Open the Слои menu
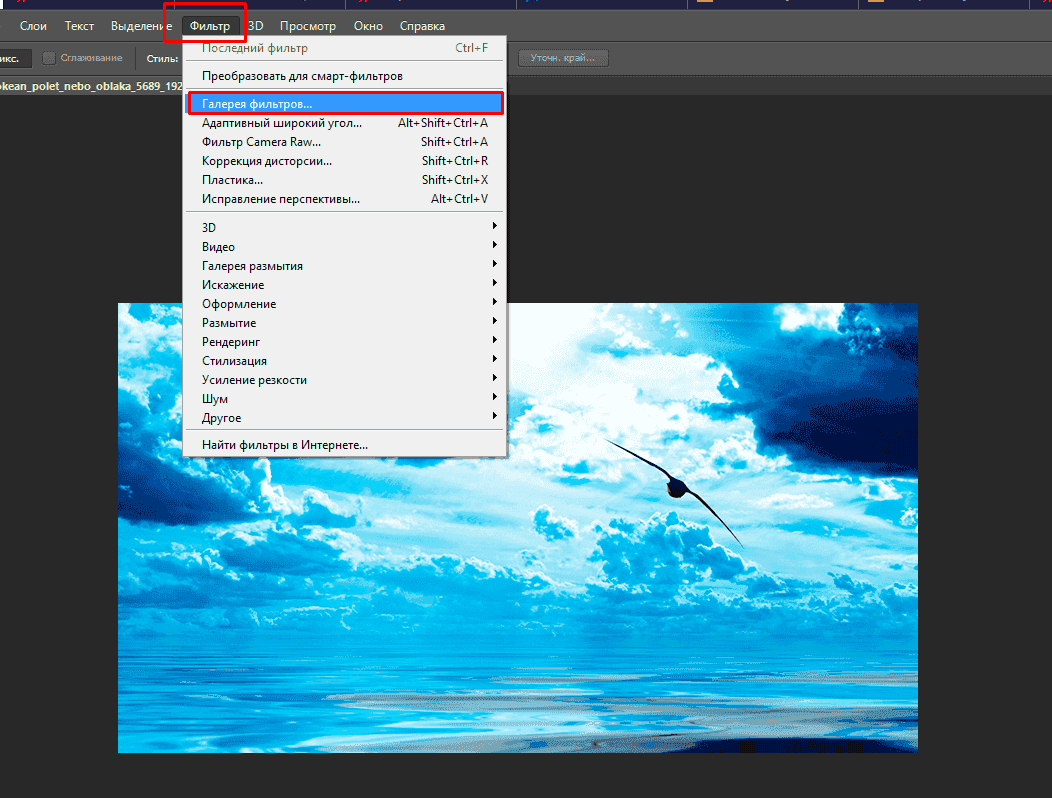The image size is (1052, 798). coord(33,26)
